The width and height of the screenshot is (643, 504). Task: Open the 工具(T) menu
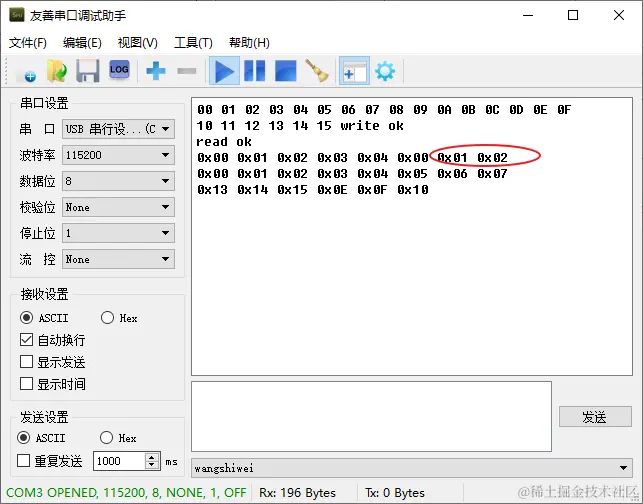(x=193, y=43)
